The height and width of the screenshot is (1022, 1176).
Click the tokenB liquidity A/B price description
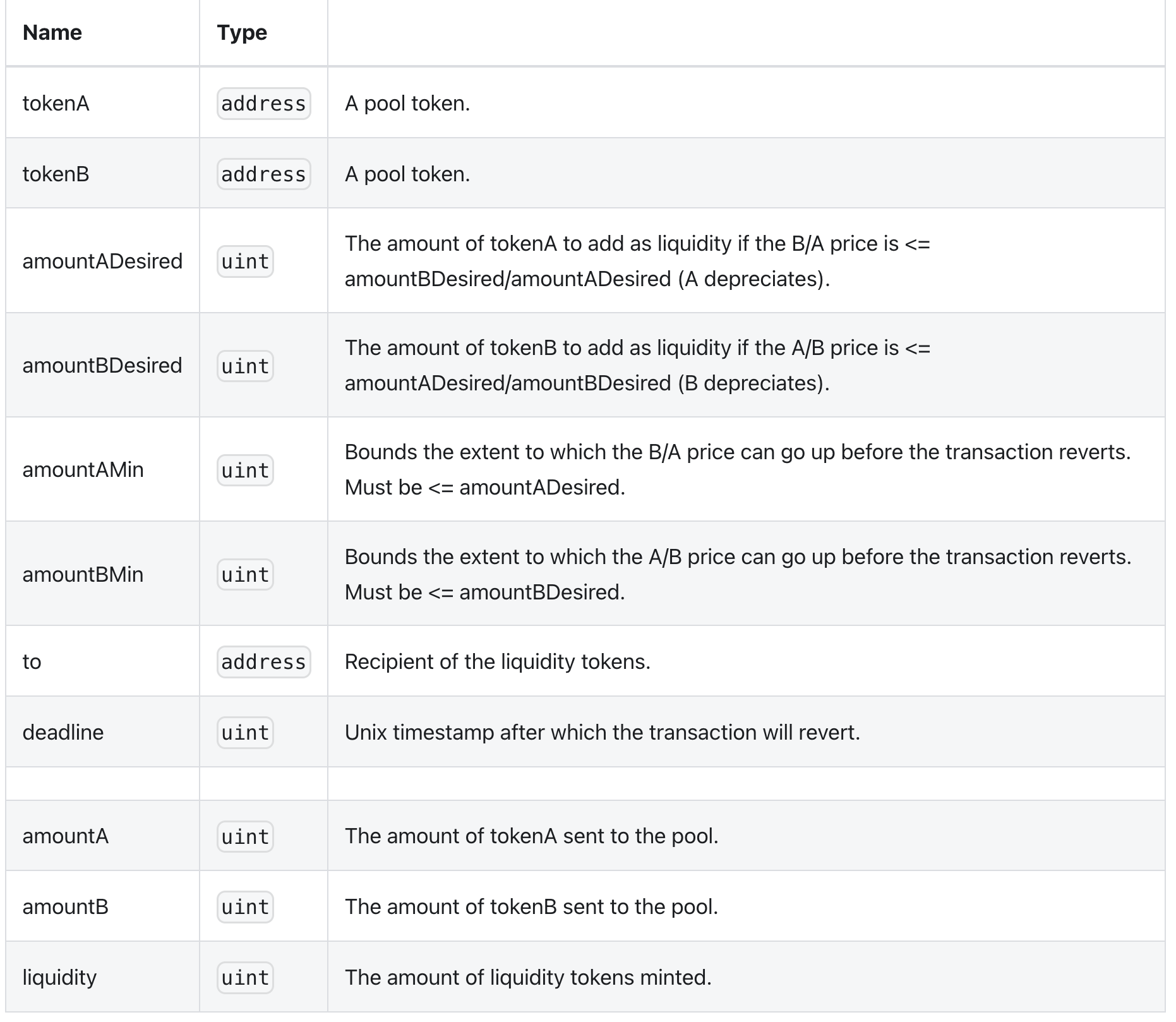click(637, 365)
